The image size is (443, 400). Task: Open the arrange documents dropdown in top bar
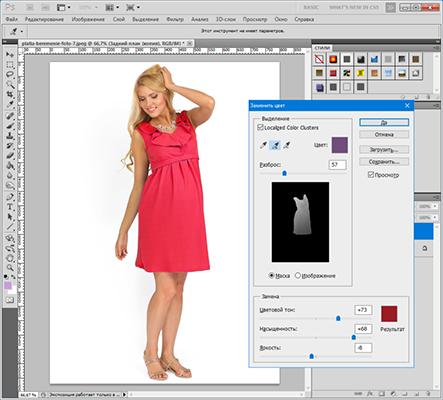(112, 7)
